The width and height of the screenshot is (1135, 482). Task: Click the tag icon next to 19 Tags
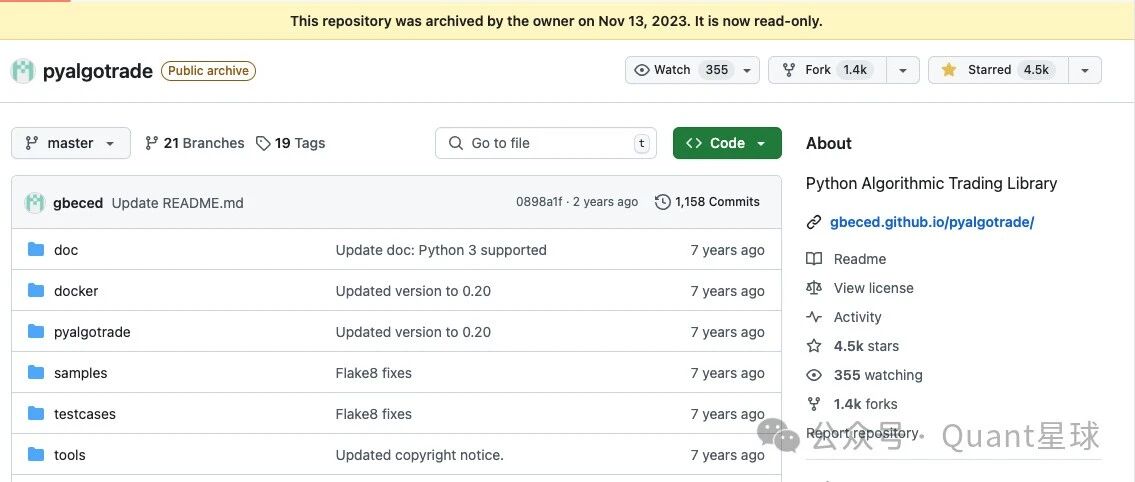pyautogui.click(x=263, y=143)
